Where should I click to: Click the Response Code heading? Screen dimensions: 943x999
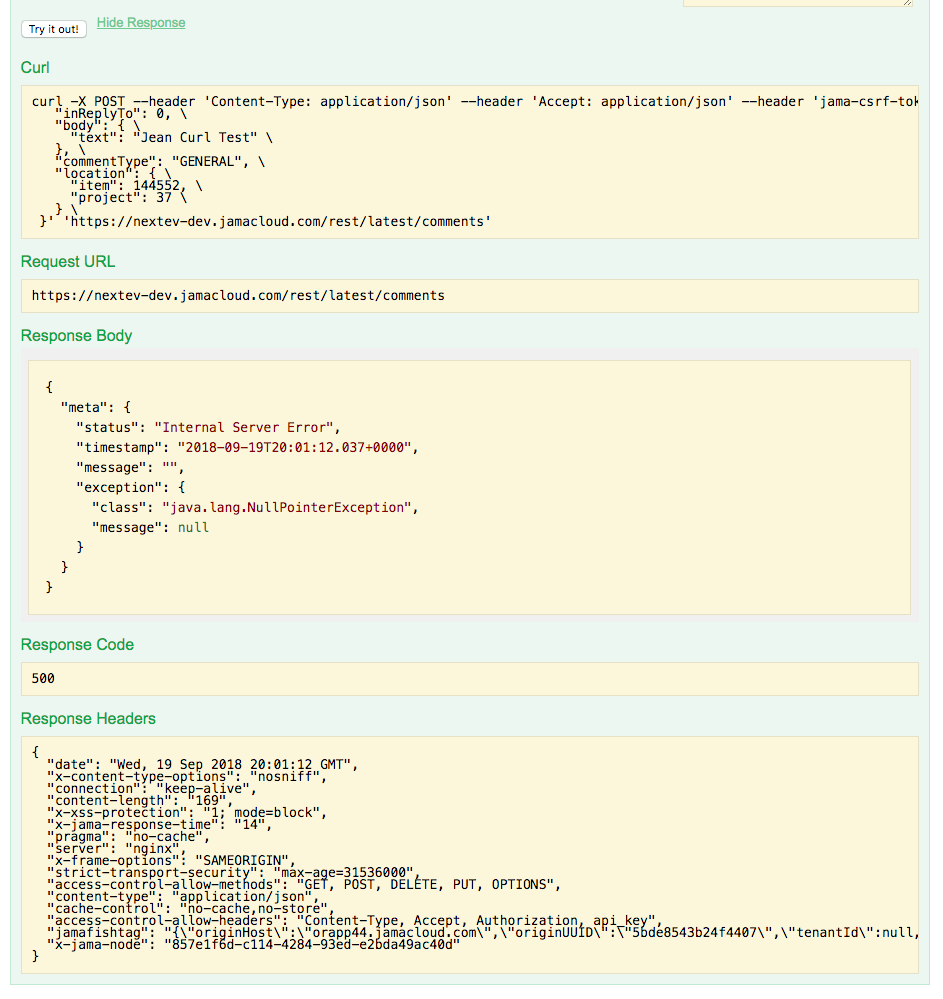(x=77, y=645)
